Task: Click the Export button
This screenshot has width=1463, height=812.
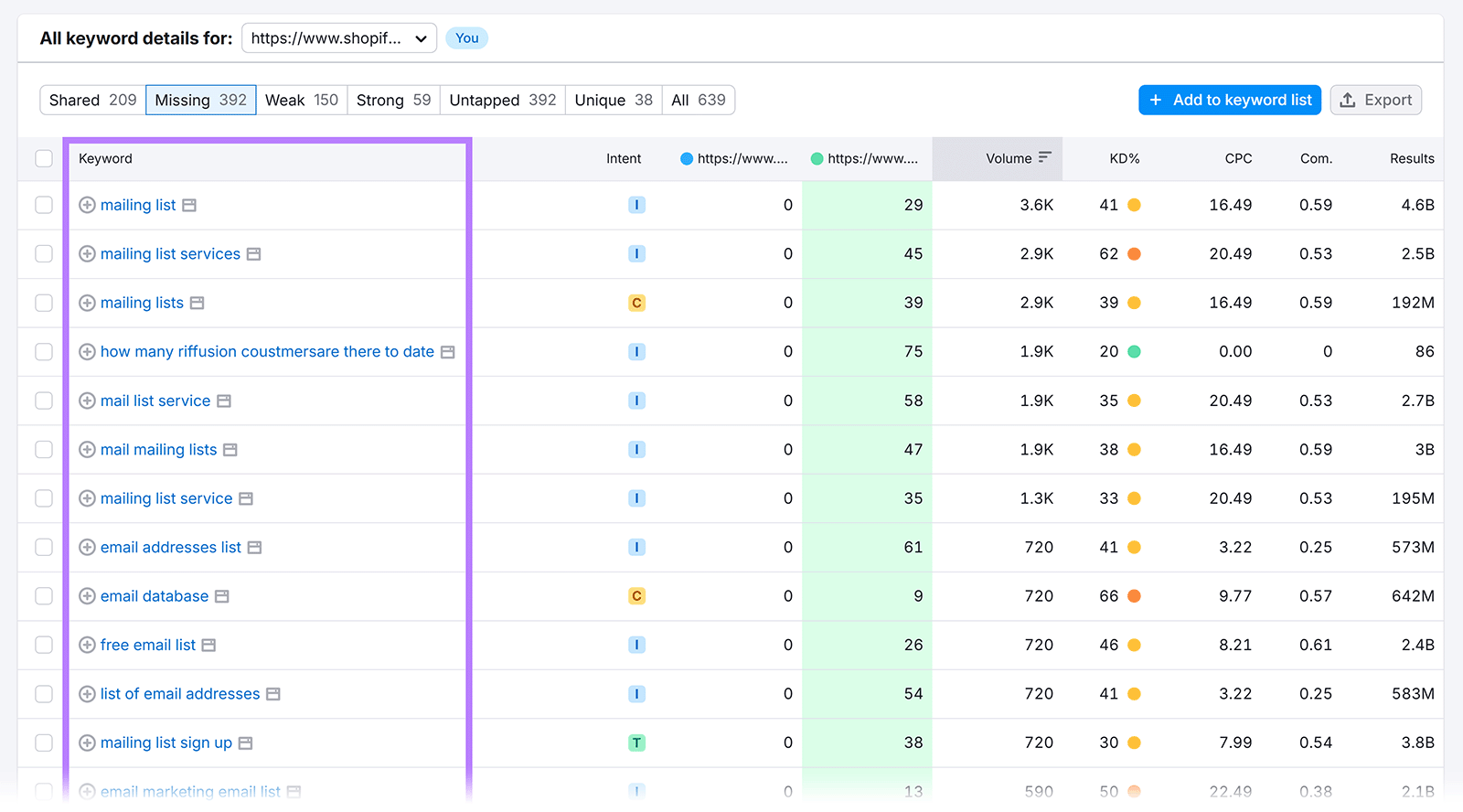Action: click(x=1375, y=100)
